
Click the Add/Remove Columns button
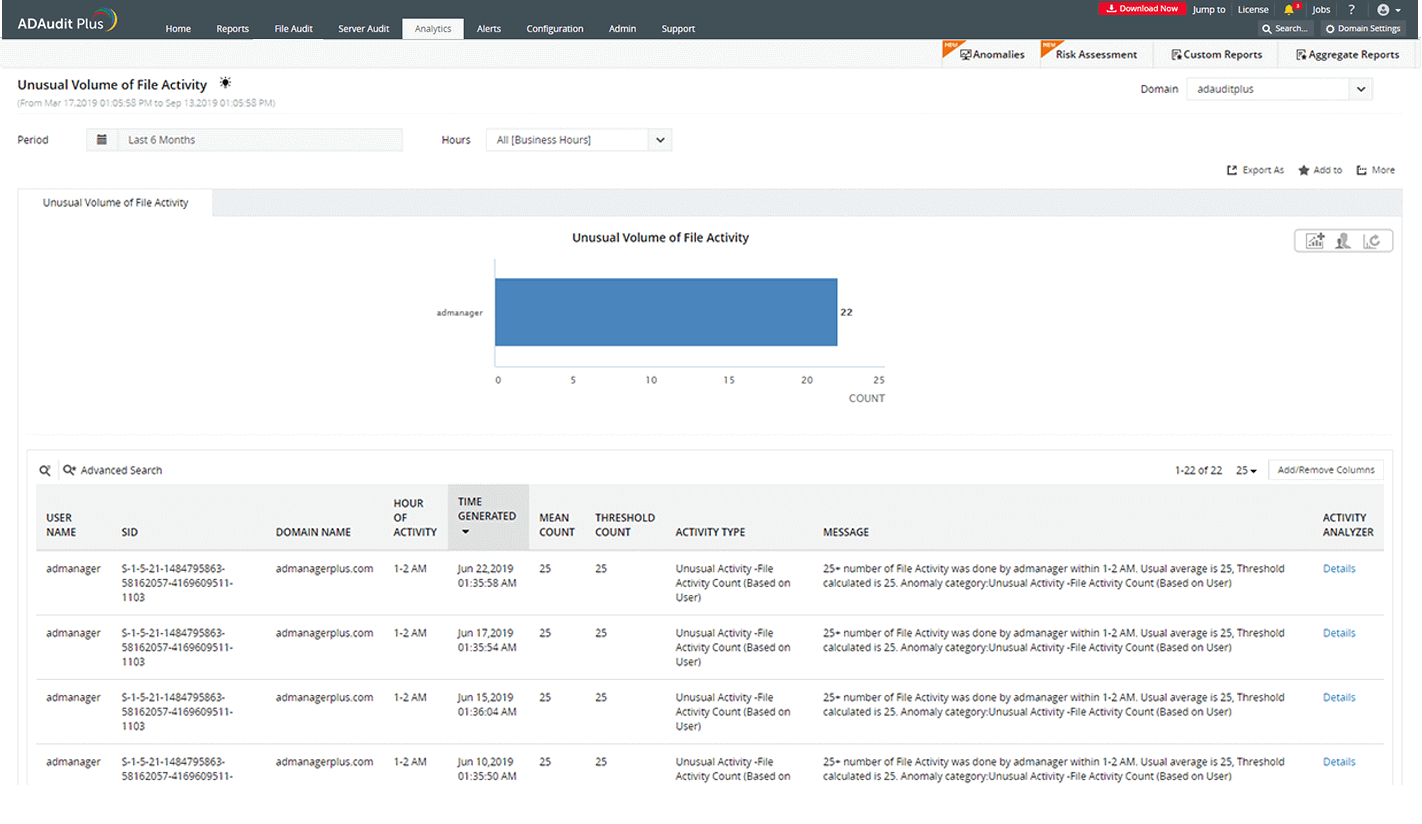click(x=1326, y=470)
